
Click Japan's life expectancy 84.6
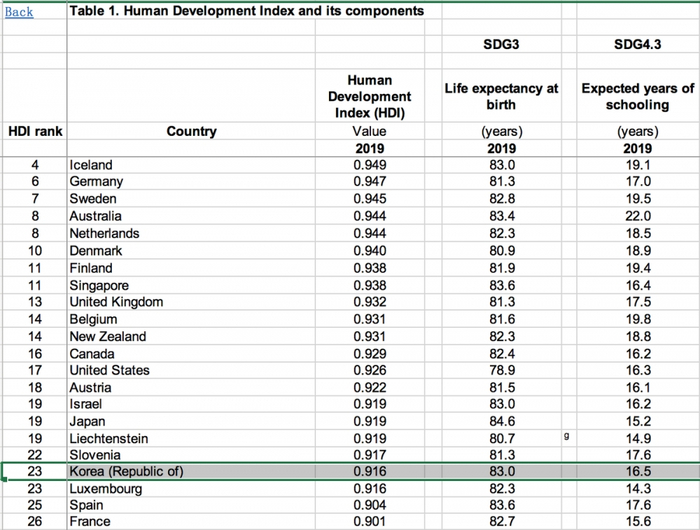[x=500, y=421]
